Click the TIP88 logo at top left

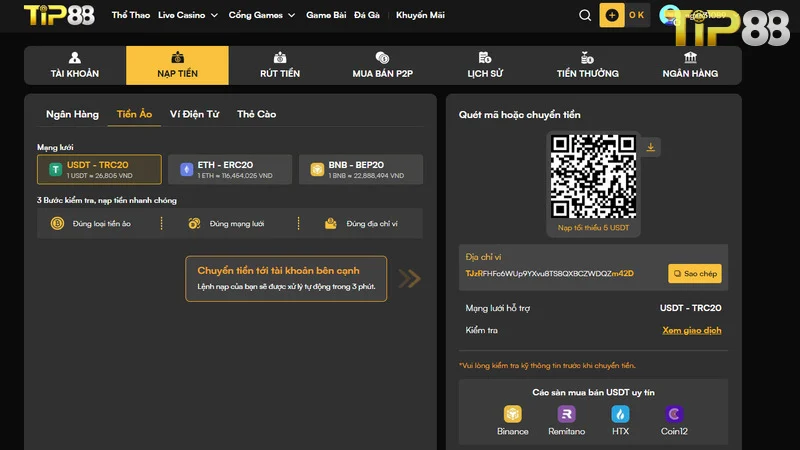click(x=58, y=15)
